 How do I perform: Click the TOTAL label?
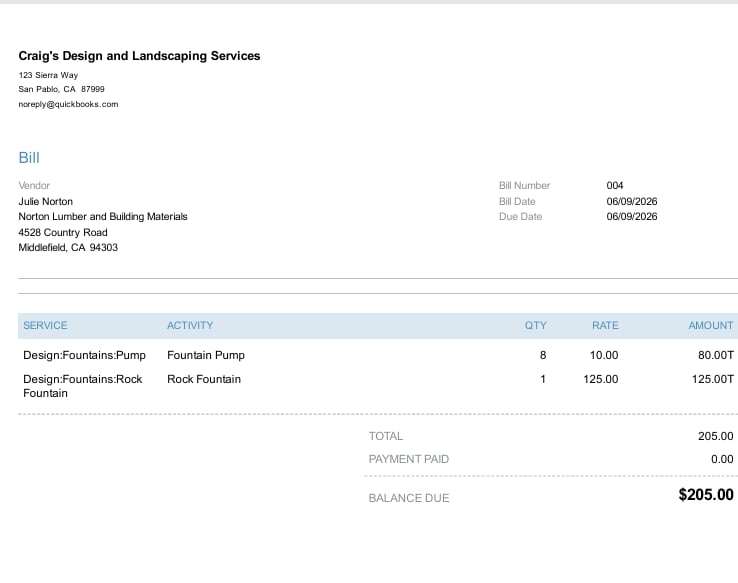tap(386, 436)
